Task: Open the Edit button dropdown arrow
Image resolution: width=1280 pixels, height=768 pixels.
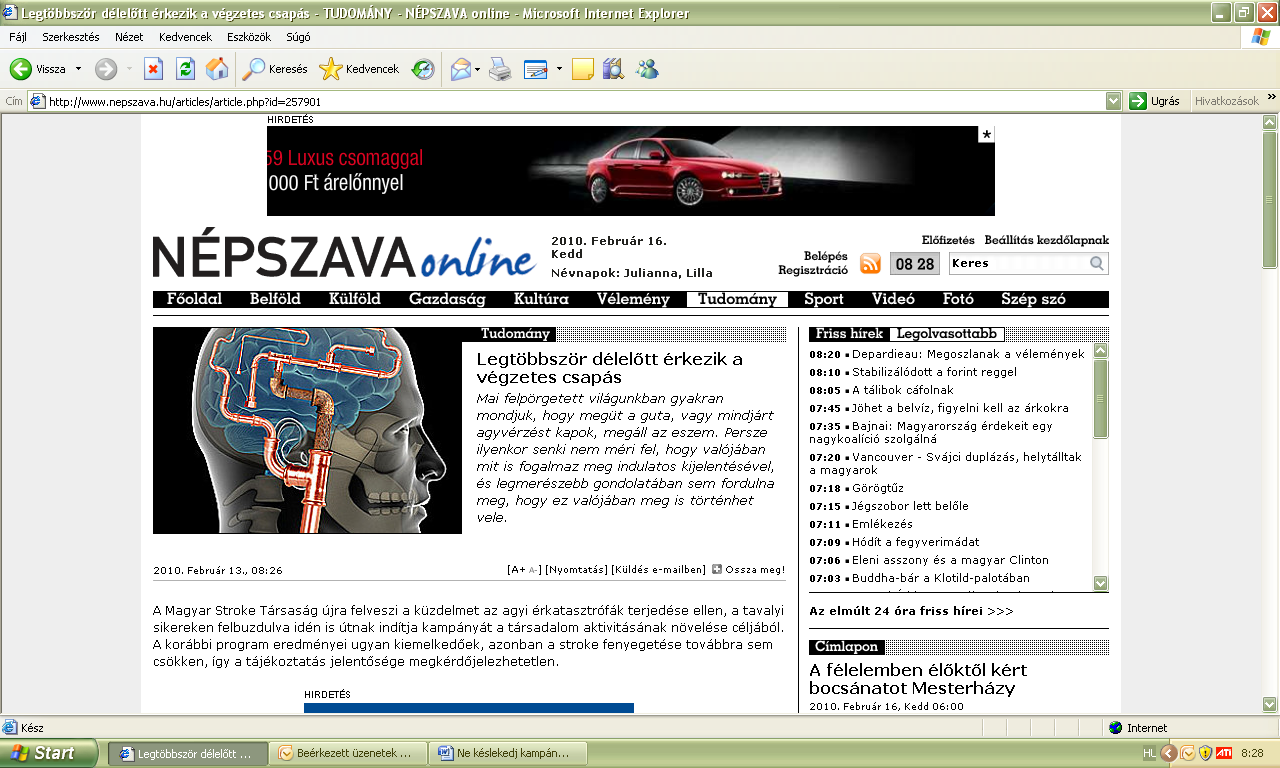Action: [559, 70]
